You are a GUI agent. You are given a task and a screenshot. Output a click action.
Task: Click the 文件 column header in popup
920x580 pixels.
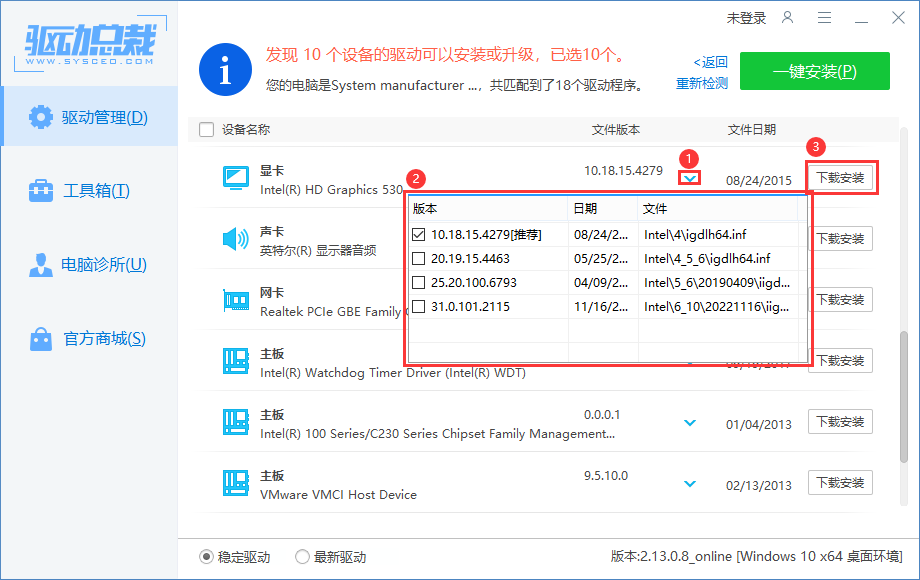coord(655,208)
